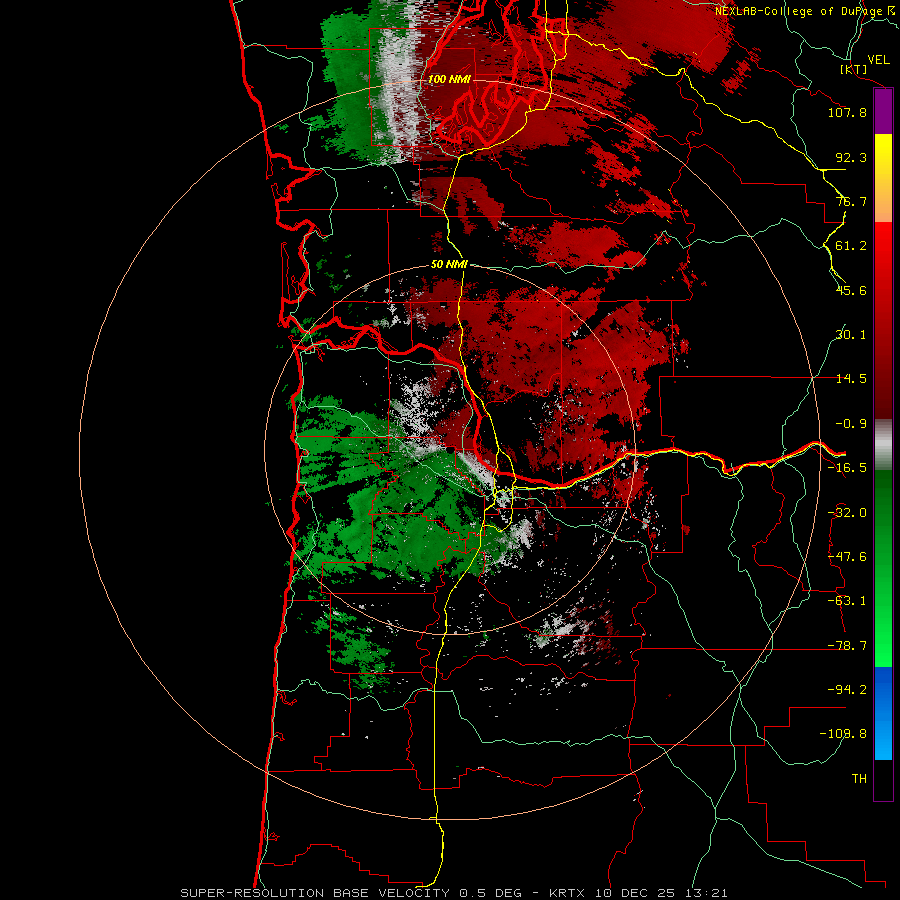The image size is (900, 900).
Task: Click the 92.3 velocity scale value
Action: pos(851,157)
